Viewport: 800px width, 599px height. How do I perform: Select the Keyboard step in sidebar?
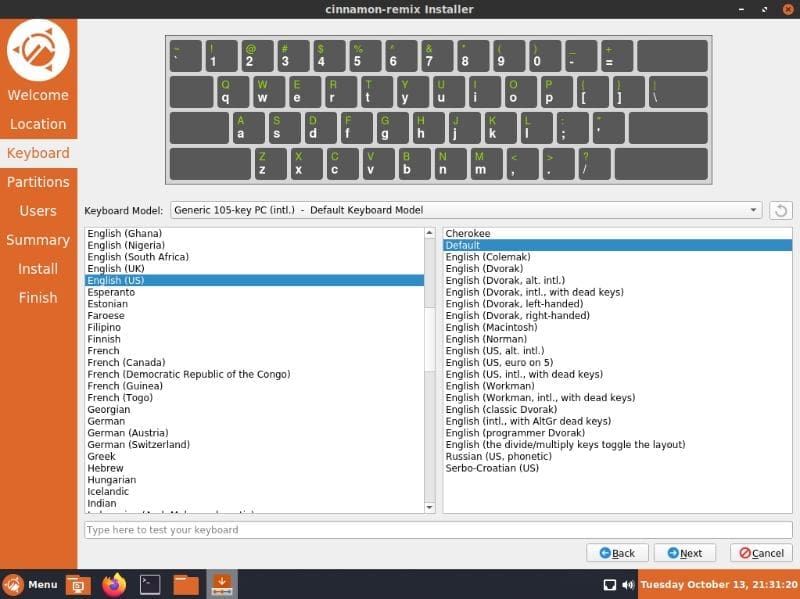(x=38, y=153)
